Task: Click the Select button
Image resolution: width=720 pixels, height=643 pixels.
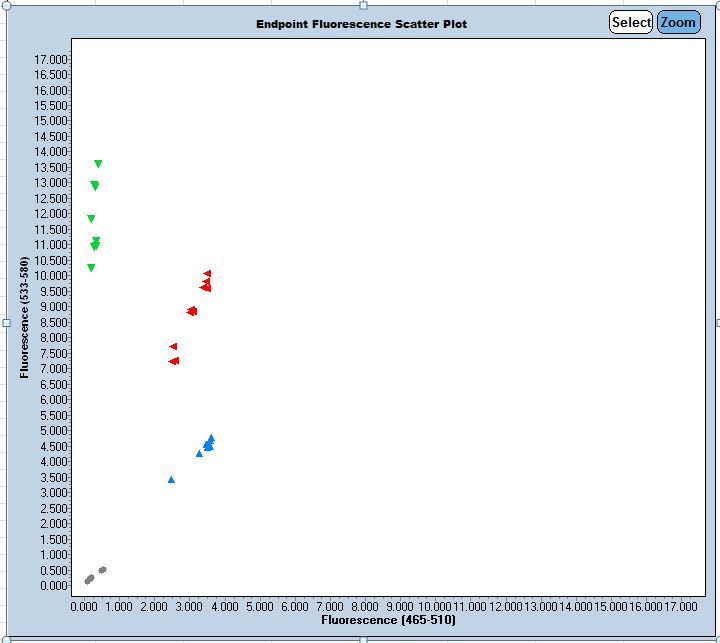Action: pos(631,22)
